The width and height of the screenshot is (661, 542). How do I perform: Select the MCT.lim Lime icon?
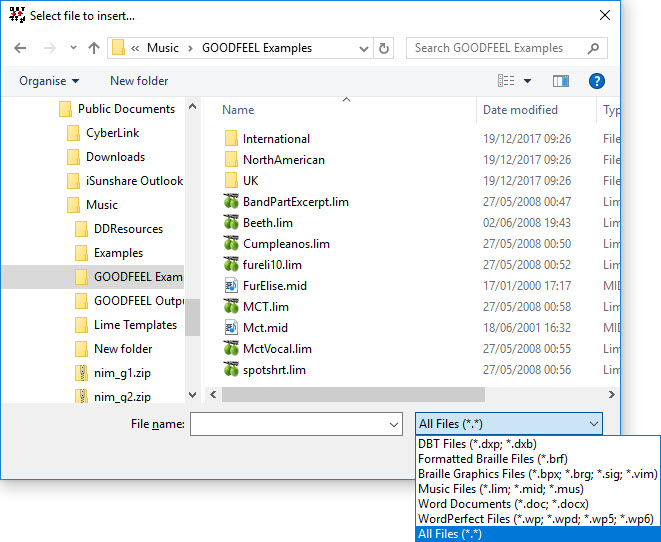[x=231, y=307]
